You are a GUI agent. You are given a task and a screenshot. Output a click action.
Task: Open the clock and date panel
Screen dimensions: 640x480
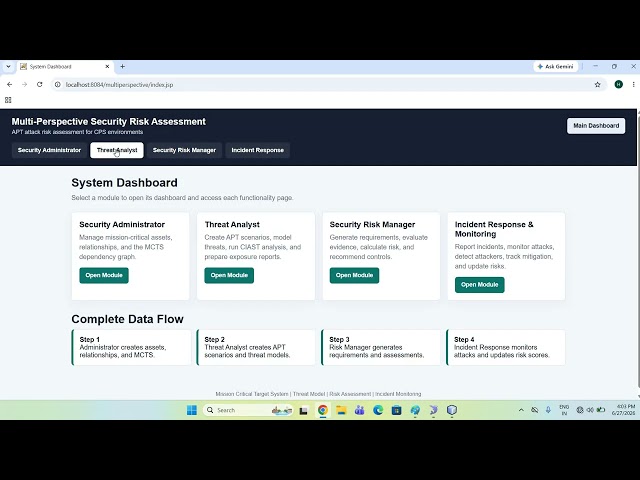623,410
